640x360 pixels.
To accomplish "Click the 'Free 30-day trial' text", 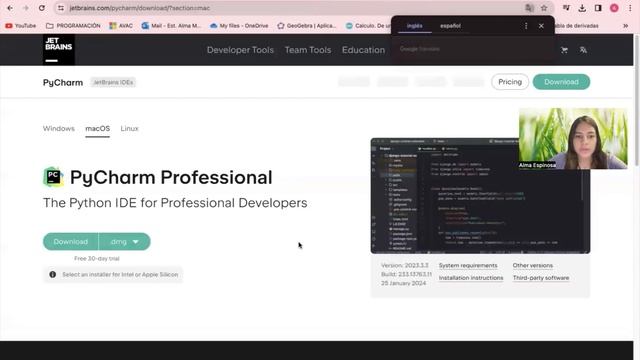I will click(x=97, y=258).
